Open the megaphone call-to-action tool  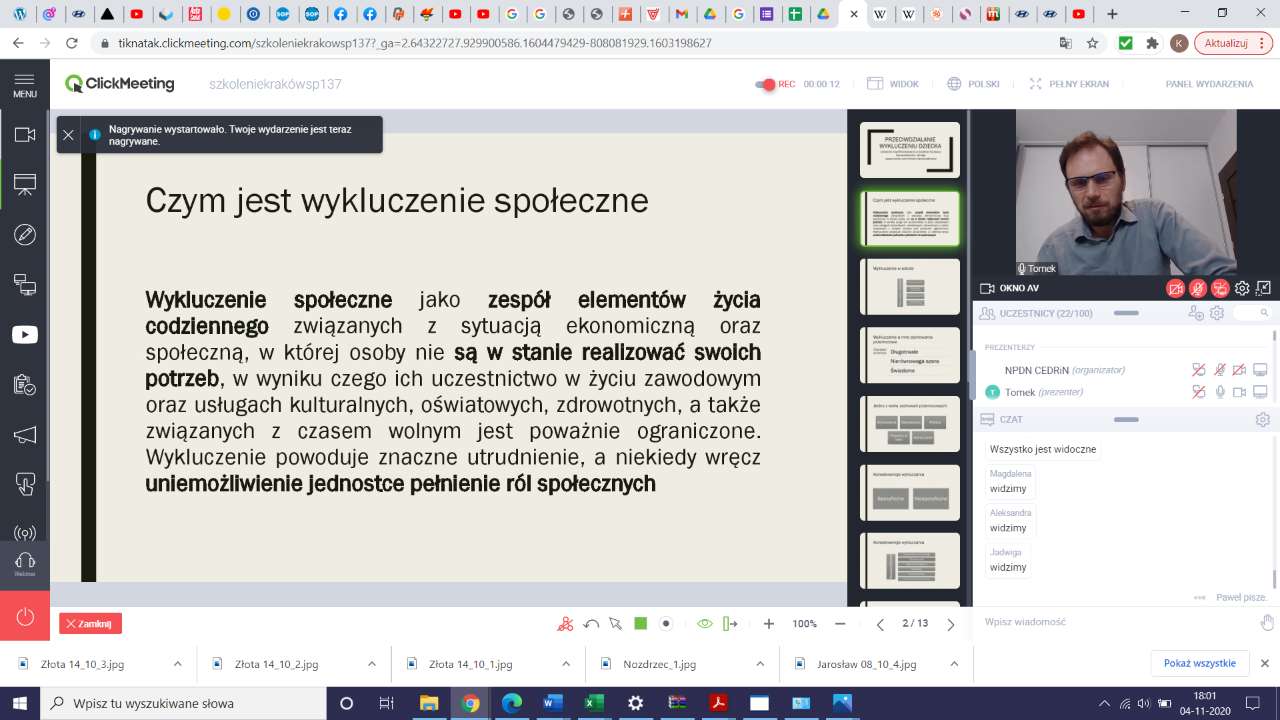coord(24,435)
